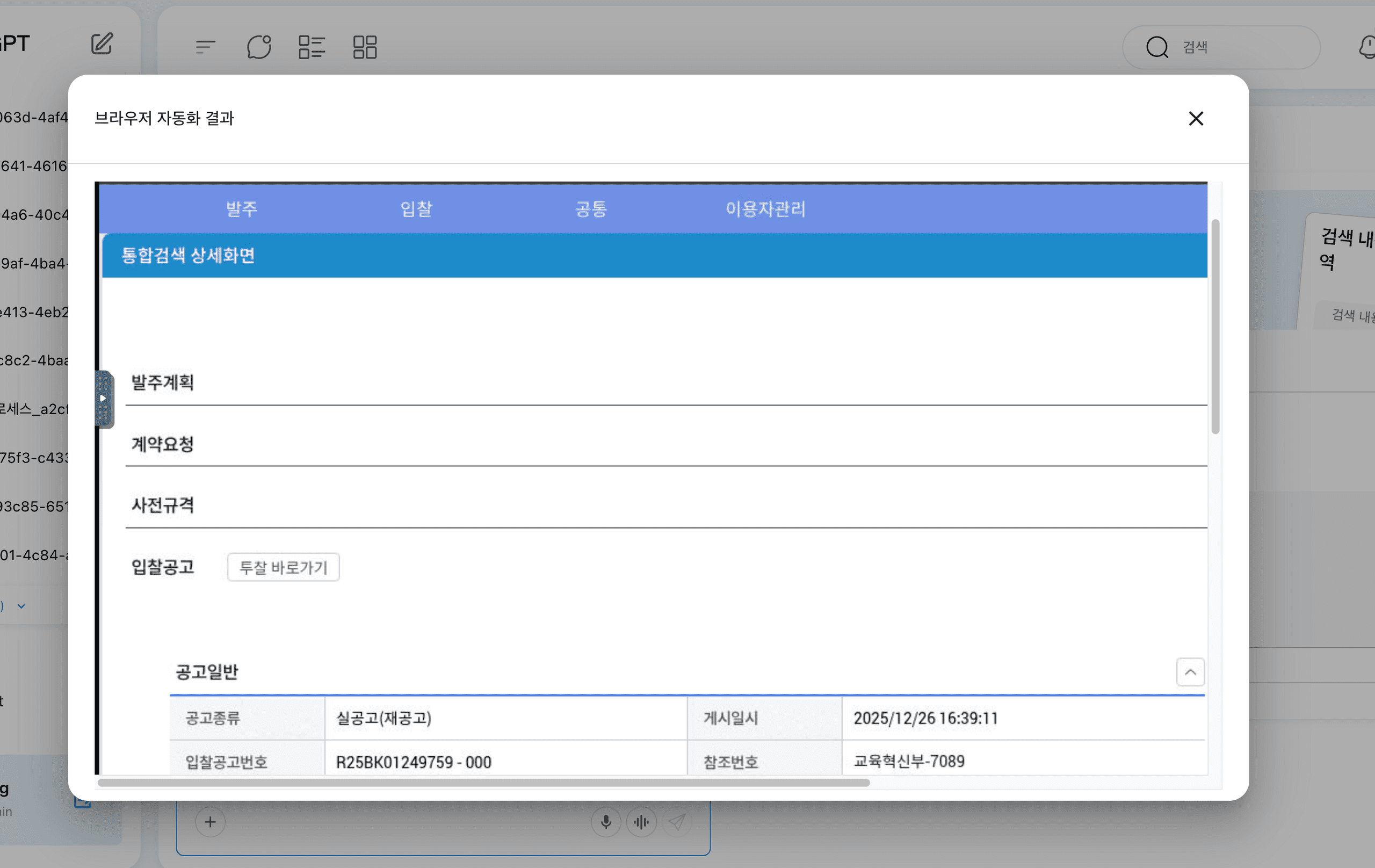Click the 공고종류 label cell

pyautogui.click(x=247, y=718)
